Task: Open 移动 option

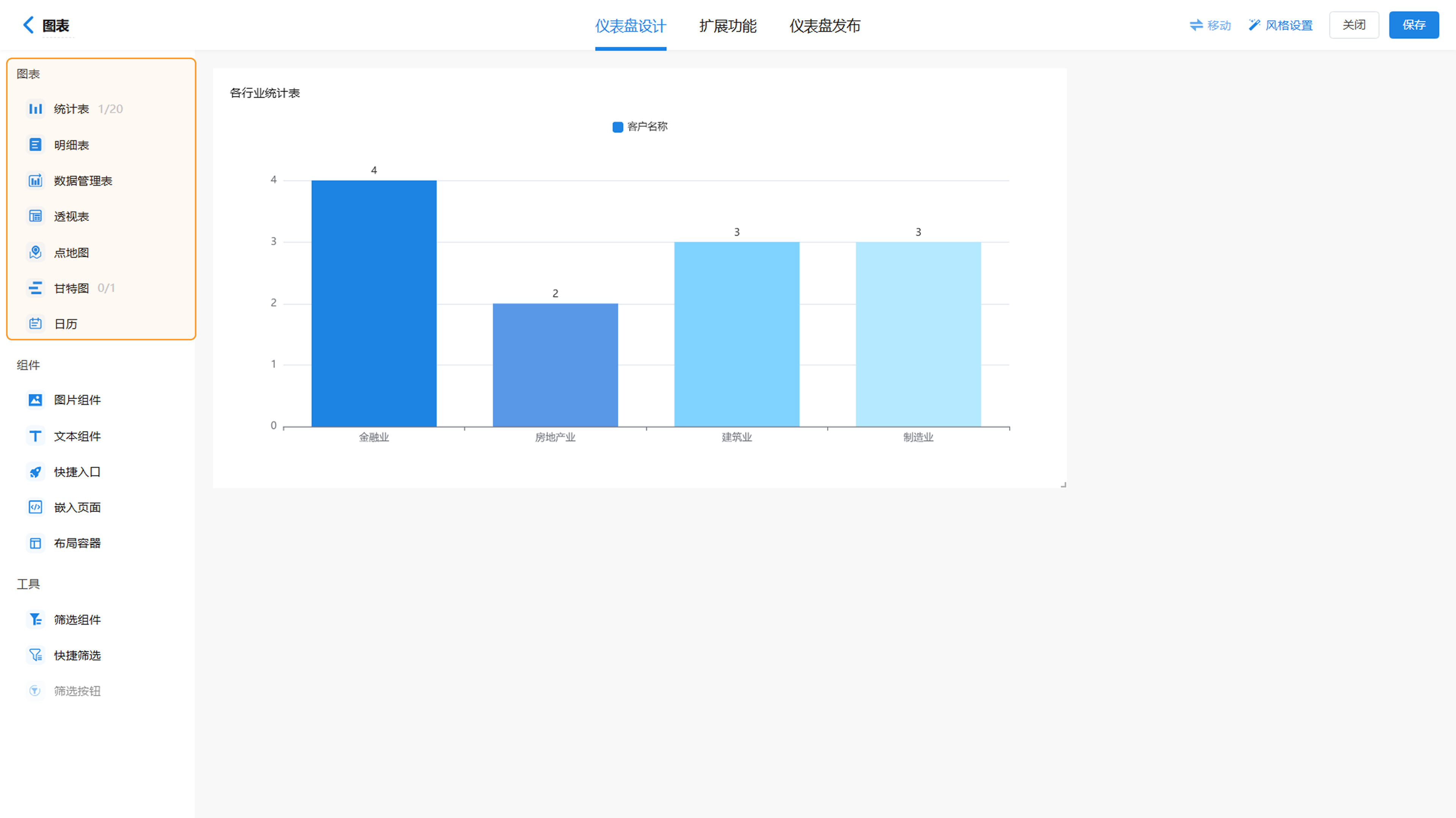Action: coord(1210,25)
